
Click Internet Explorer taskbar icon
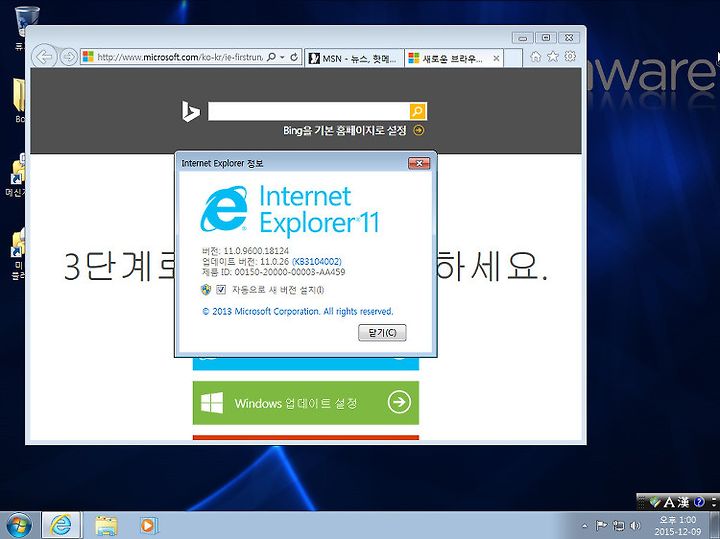click(61, 525)
